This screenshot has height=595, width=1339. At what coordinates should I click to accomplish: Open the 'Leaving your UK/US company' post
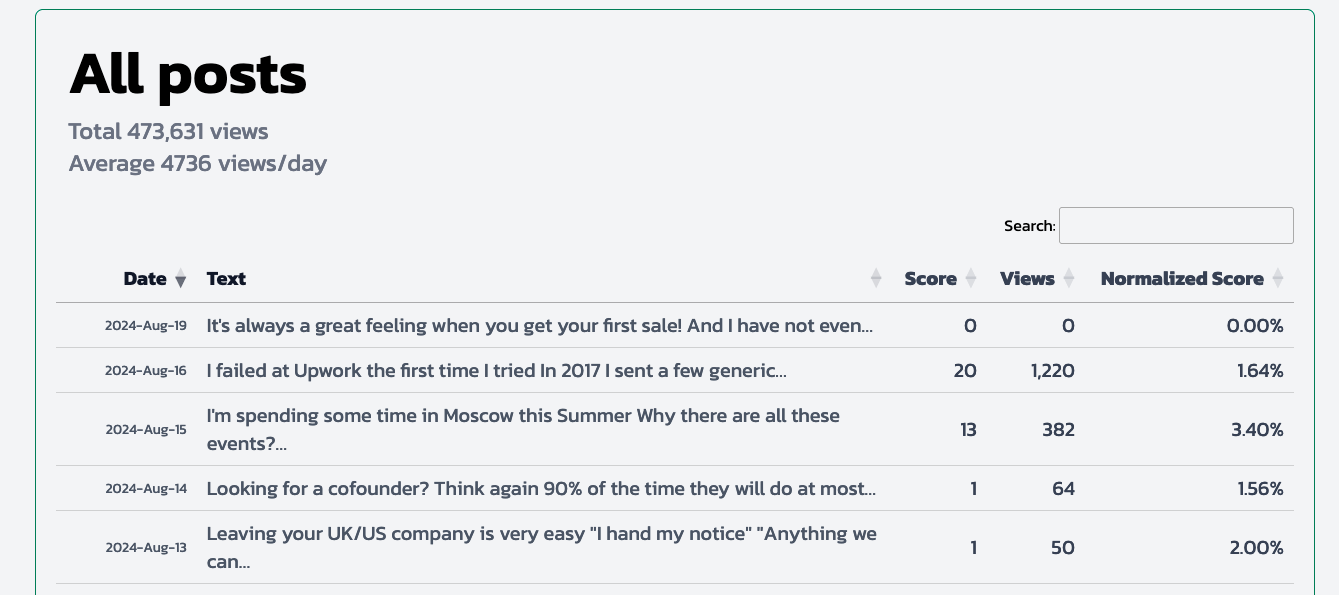pos(541,547)
